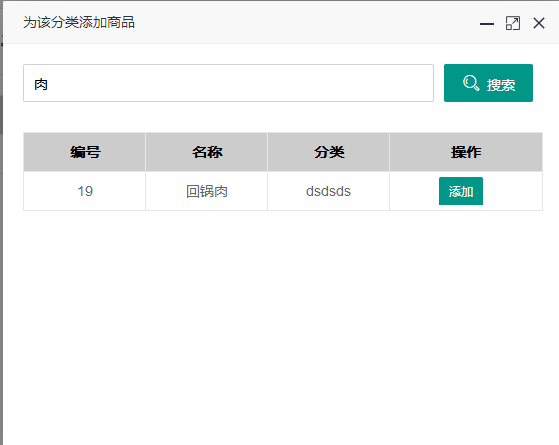
Task: Click the dimmed background strip at left edge
Action: 1,250
